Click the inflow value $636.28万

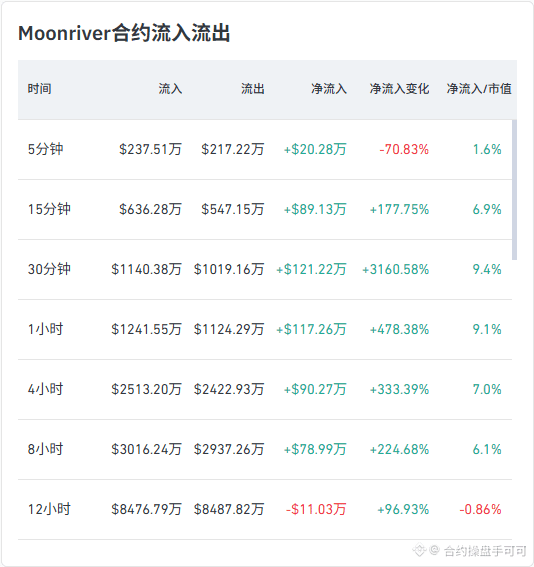pyautogui.click(x=150, y=209)
